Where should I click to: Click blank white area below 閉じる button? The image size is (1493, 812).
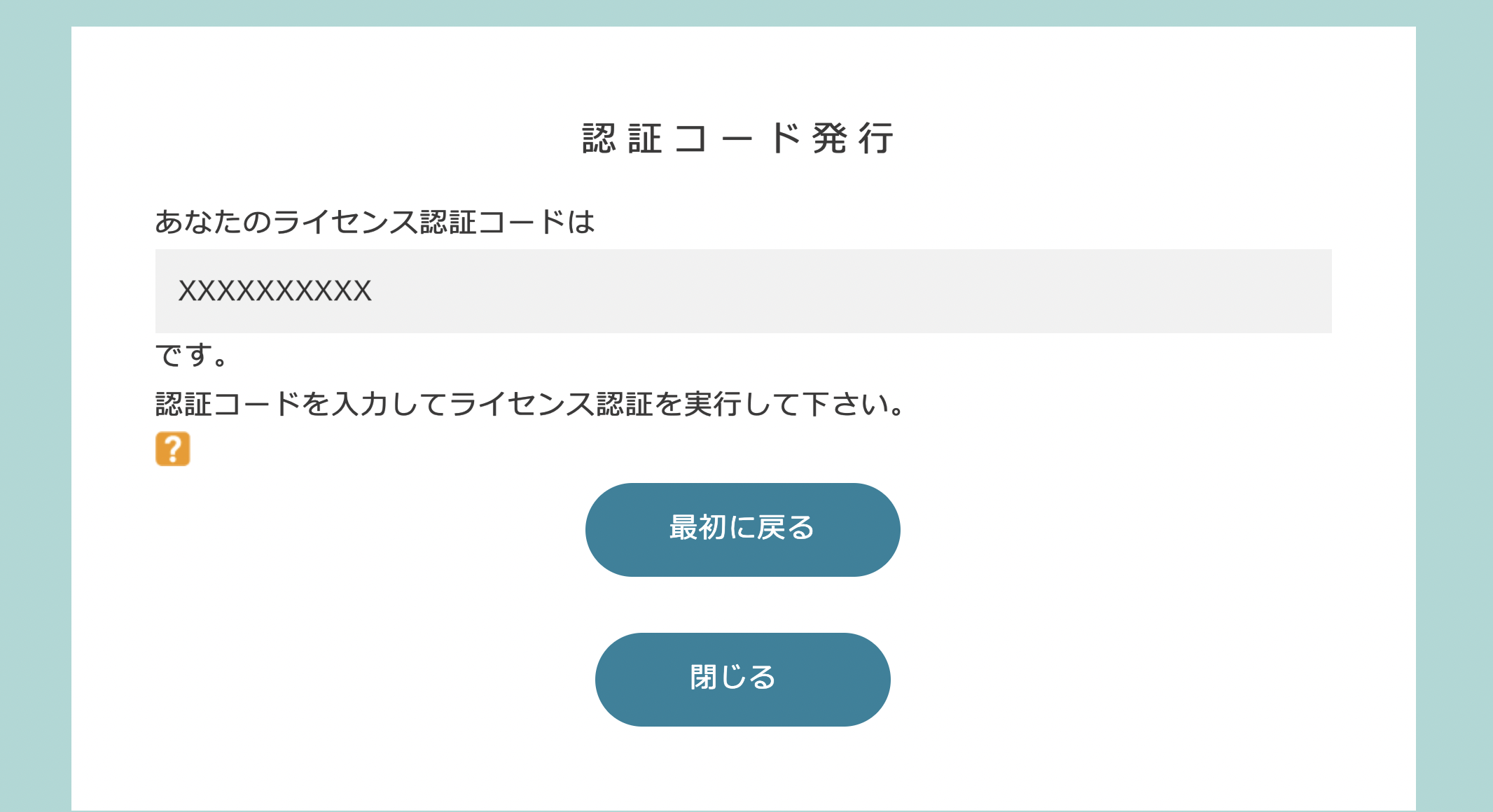[x=742, y=769]
